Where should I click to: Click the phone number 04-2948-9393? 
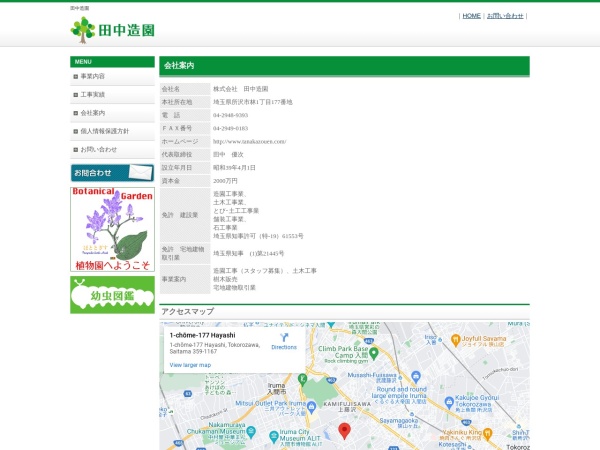click(x=230, y=115)
